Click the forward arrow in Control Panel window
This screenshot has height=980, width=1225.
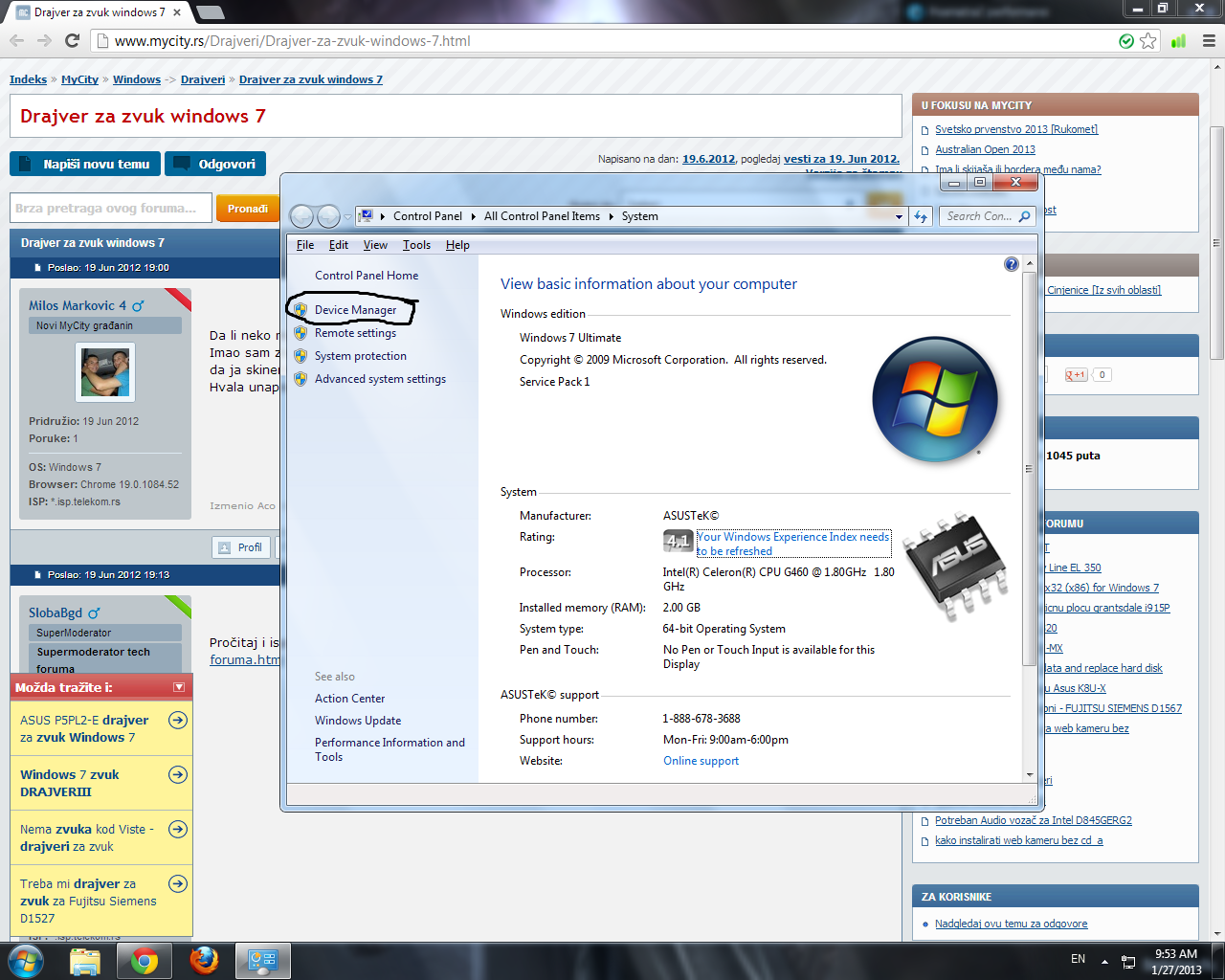tap(328, 216)
